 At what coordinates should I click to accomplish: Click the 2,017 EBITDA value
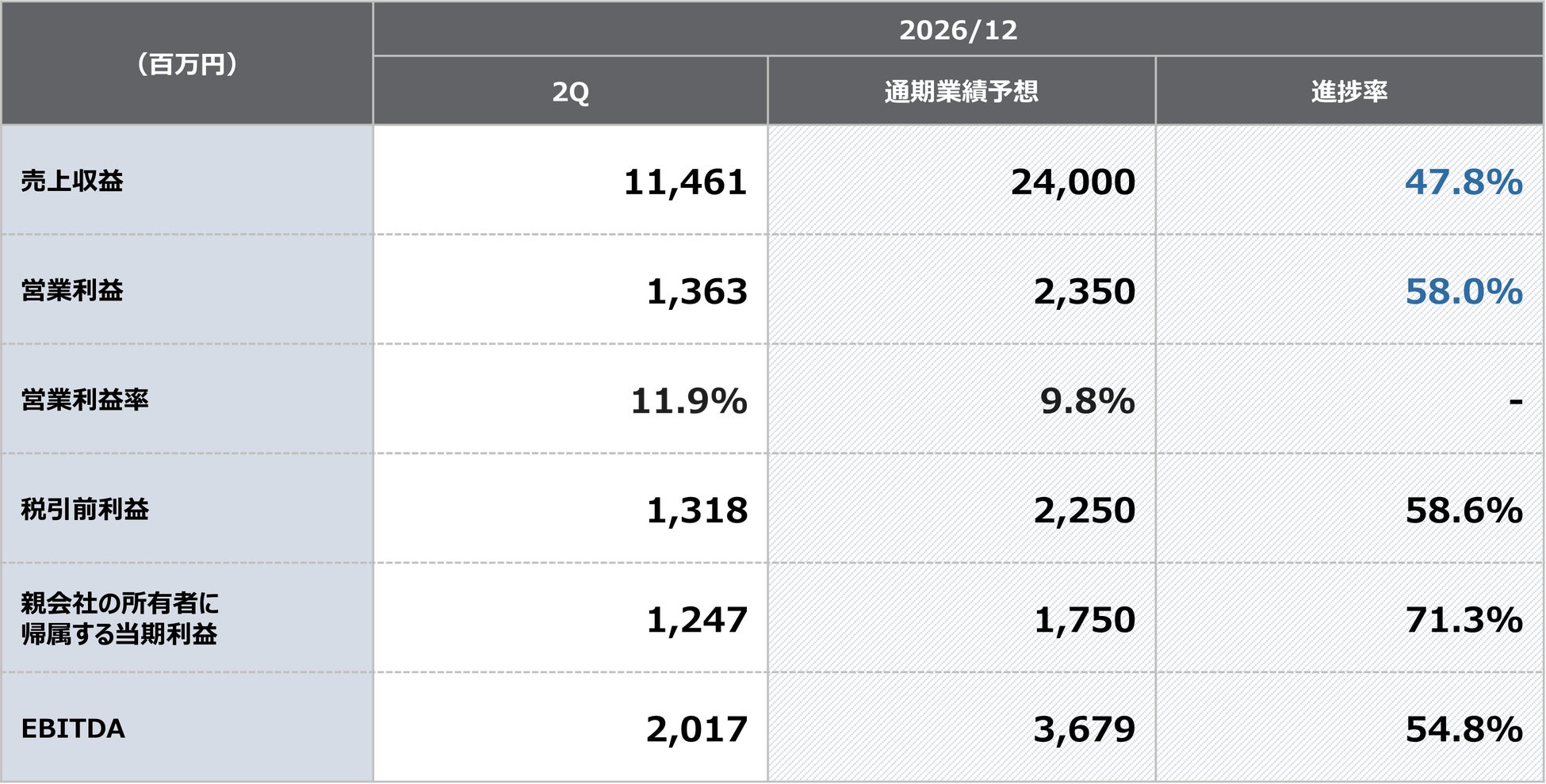click(x=696, y=729)
